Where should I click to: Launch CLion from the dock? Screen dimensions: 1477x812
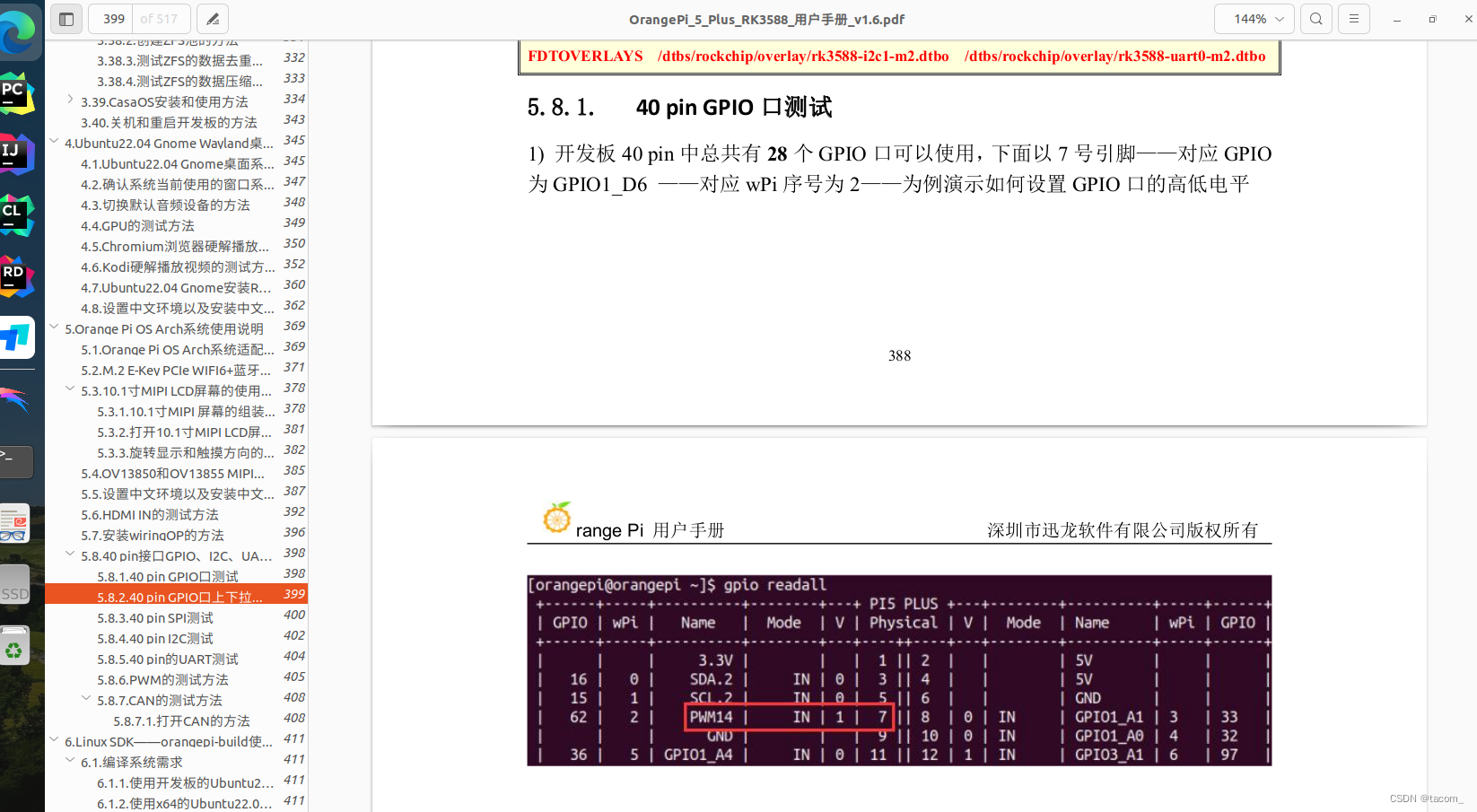pyautogui.click(x=17, y=215)
